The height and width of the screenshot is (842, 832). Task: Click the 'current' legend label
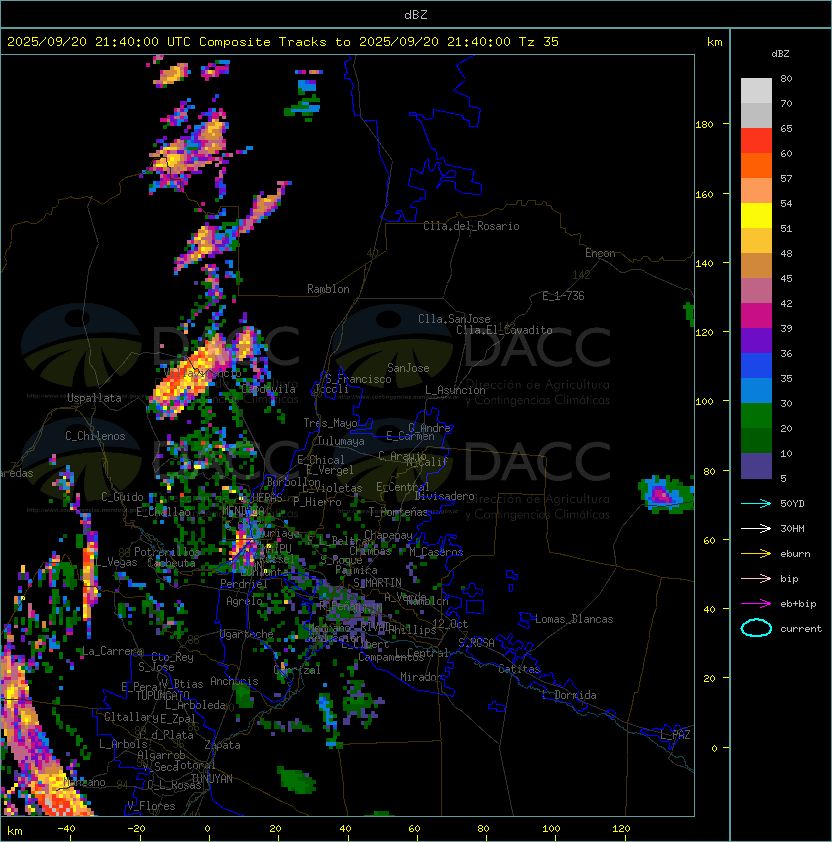[801, 629]
